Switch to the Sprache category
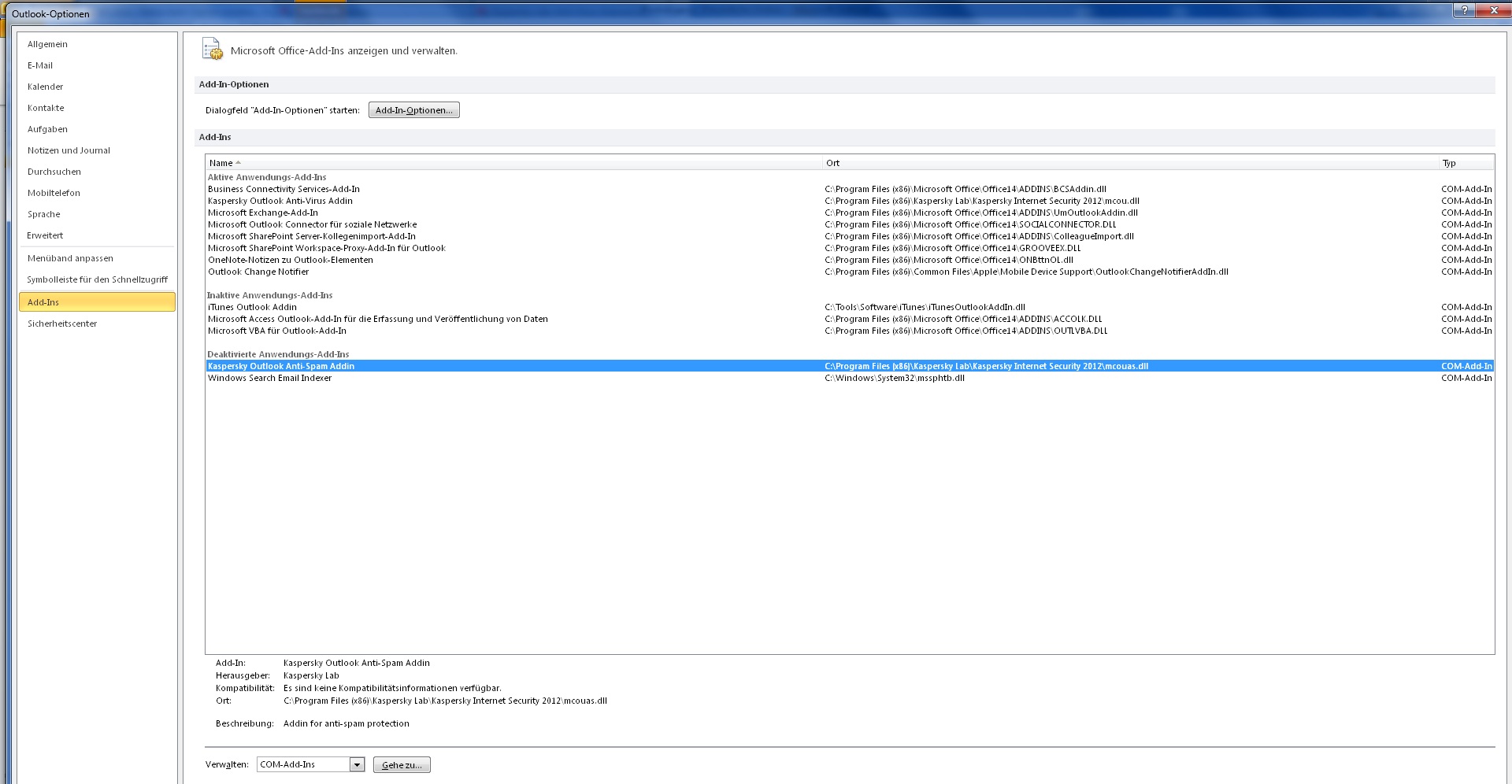Image resolution: width=1512 pixels, height=784 pixels. [x=98, y=214]
